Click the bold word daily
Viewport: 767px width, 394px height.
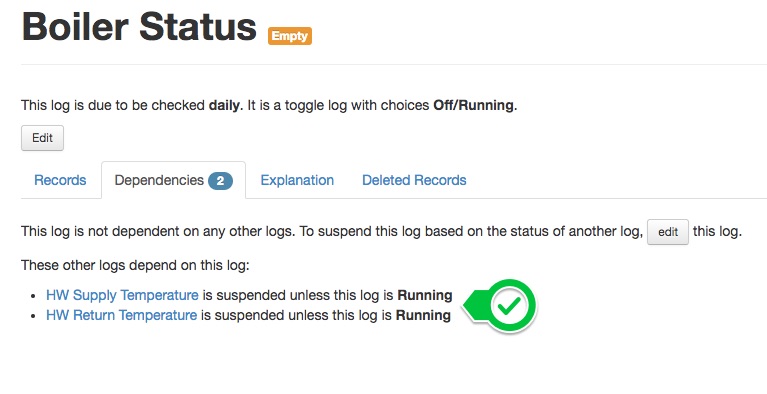click(226, 105)
